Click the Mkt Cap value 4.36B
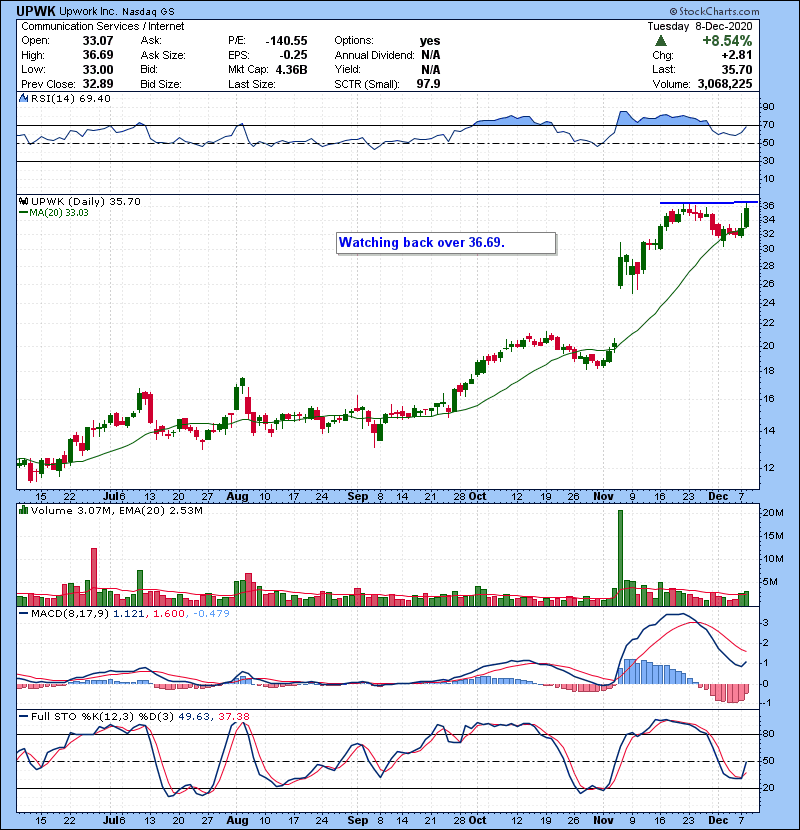 click(291, 69)
